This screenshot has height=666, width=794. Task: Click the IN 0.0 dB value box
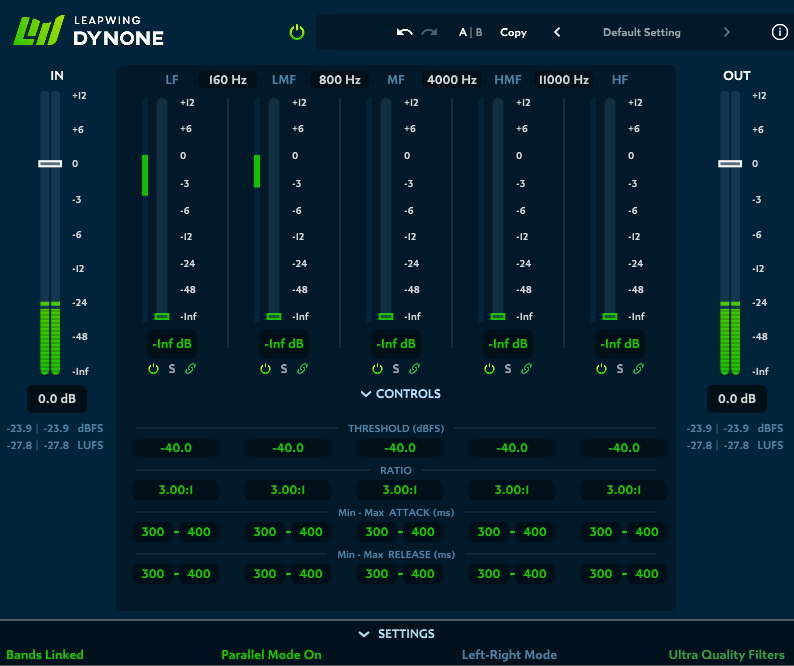coord(57,399)
